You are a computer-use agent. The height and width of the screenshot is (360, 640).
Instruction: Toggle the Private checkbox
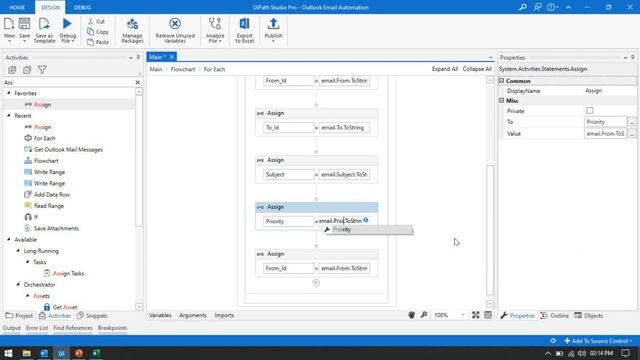(590, 111)
